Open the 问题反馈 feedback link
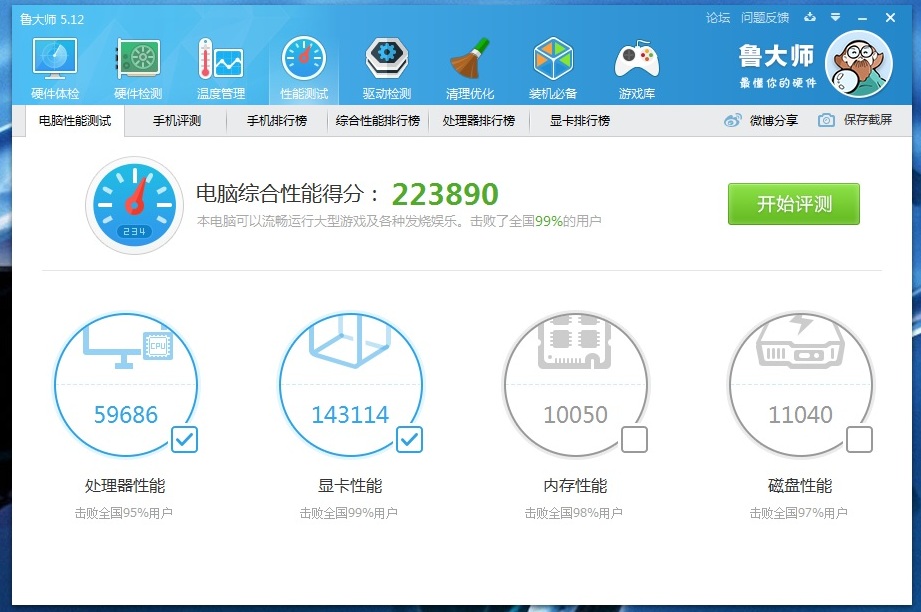The width and height of the screenshot is (921, 612). click(x=765, y=18)
